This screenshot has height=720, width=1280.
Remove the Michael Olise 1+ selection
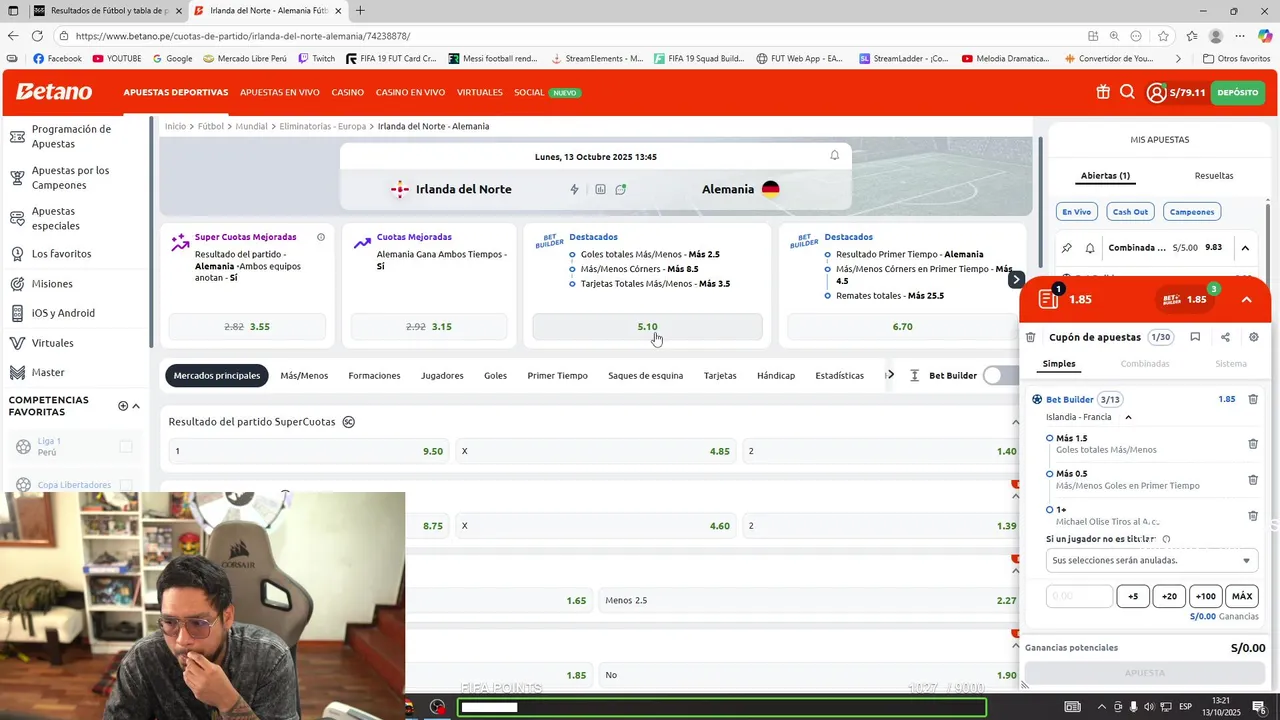1253,516
